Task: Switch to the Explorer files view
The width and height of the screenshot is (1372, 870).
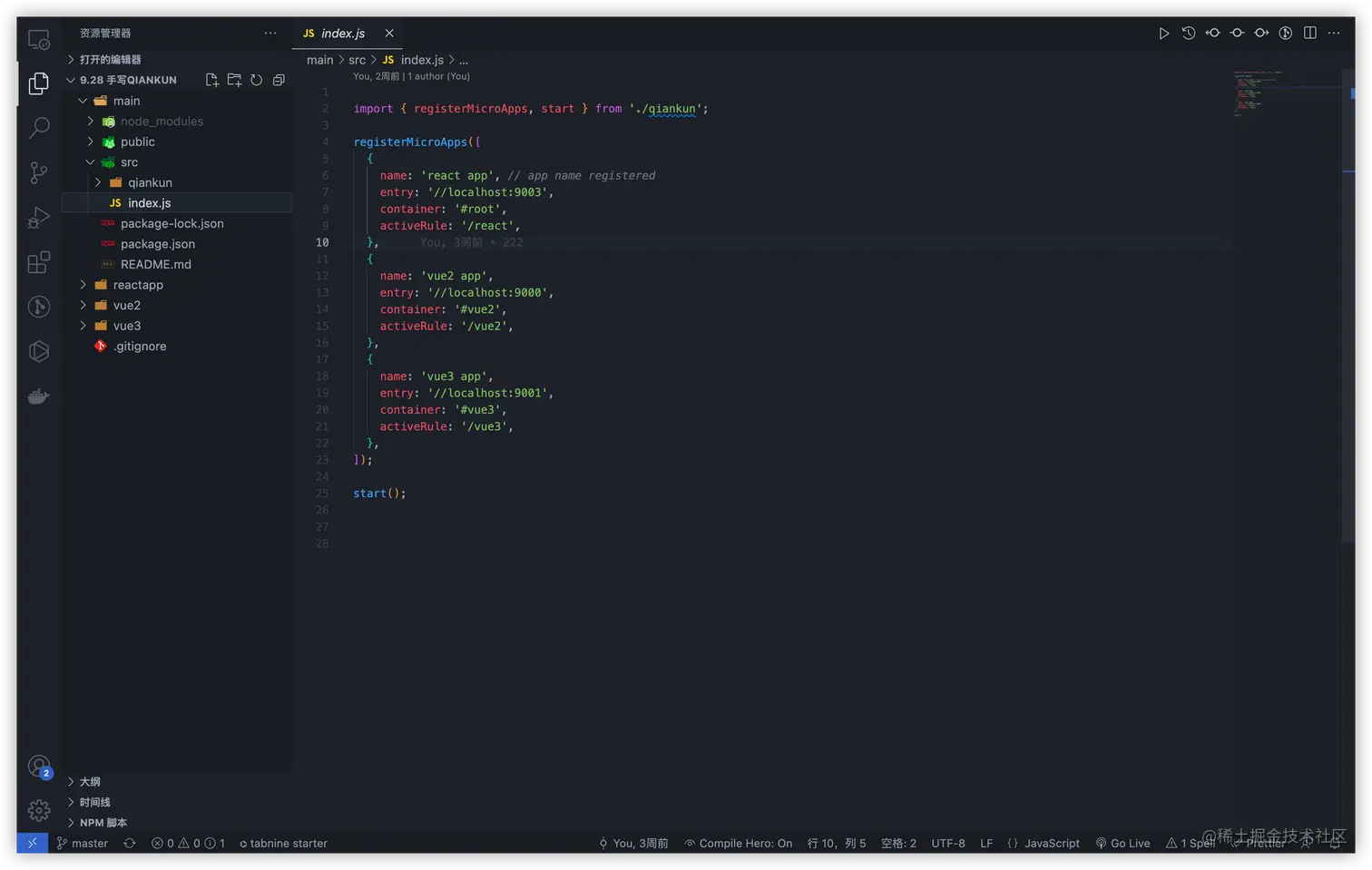Action: click(x=39, y=83)
